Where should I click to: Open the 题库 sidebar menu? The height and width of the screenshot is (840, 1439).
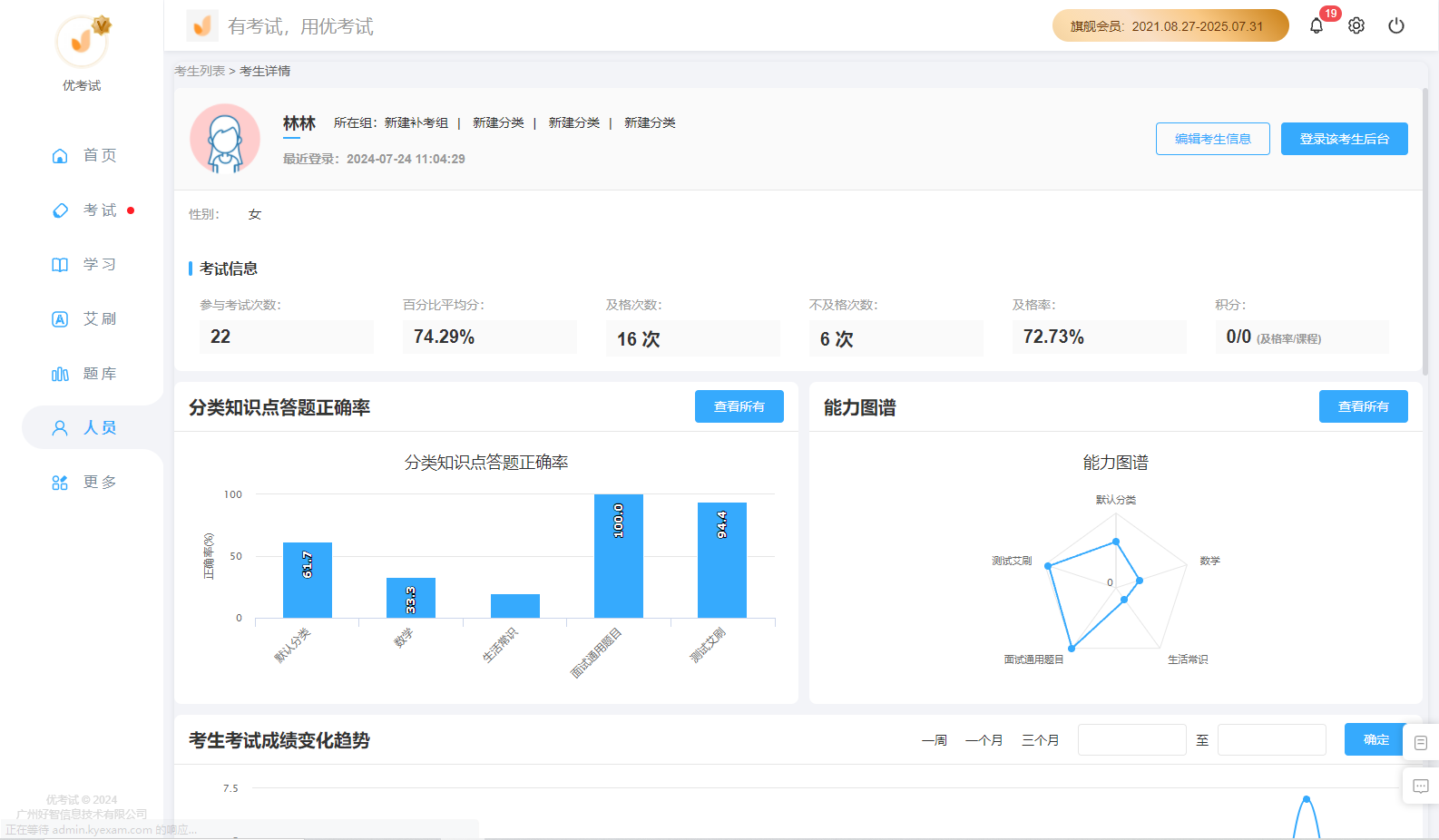pos(100,374)
